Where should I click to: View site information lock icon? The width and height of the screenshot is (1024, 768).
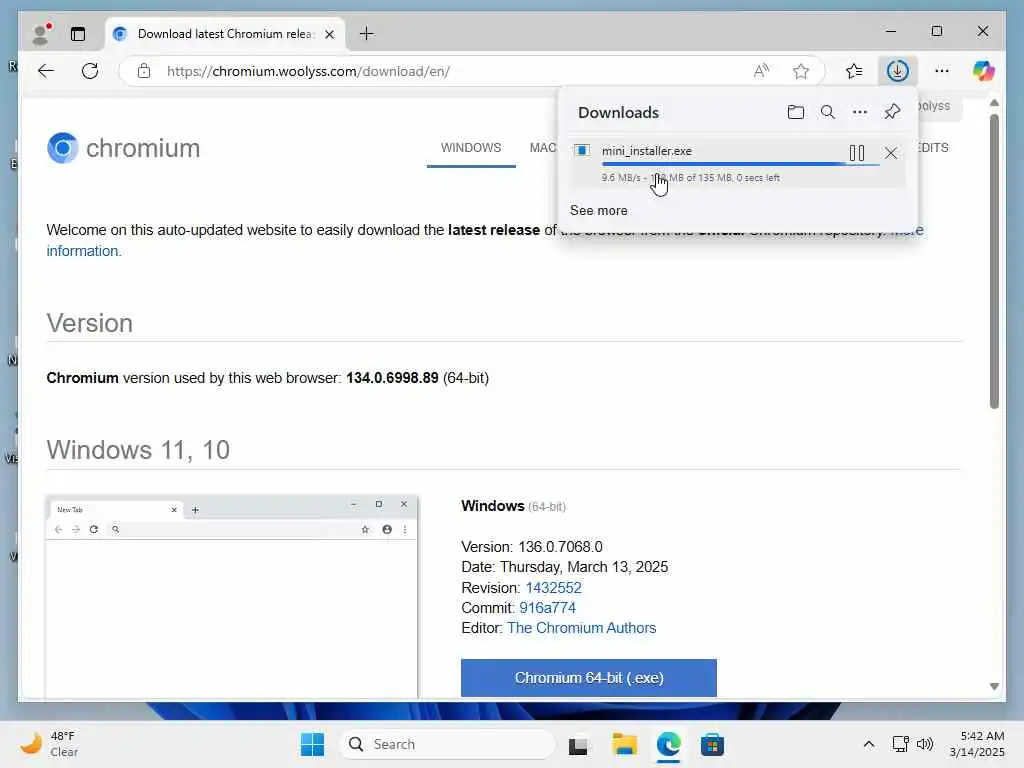[144, 71]
